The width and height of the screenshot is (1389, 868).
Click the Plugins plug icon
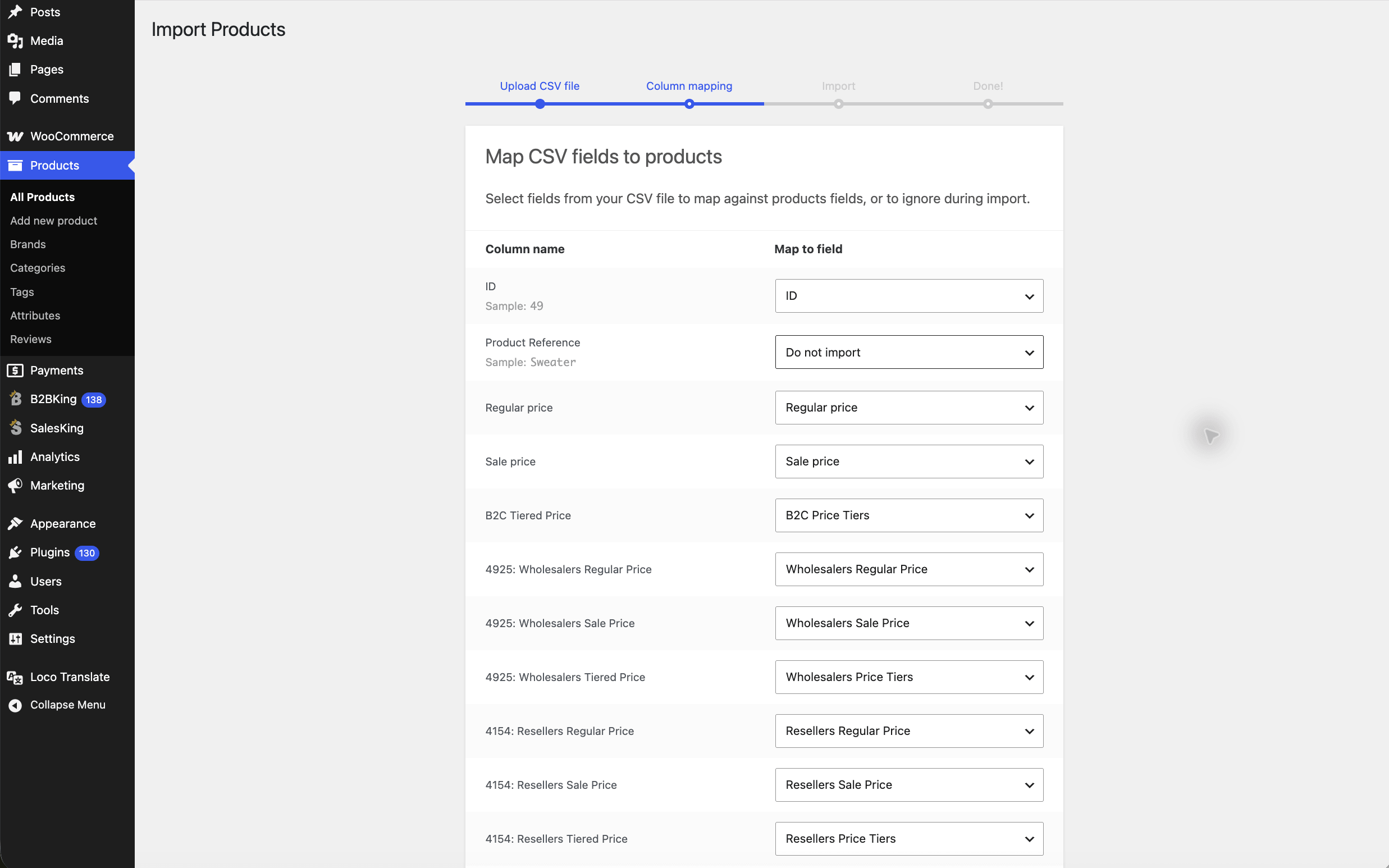pos(16,552)
